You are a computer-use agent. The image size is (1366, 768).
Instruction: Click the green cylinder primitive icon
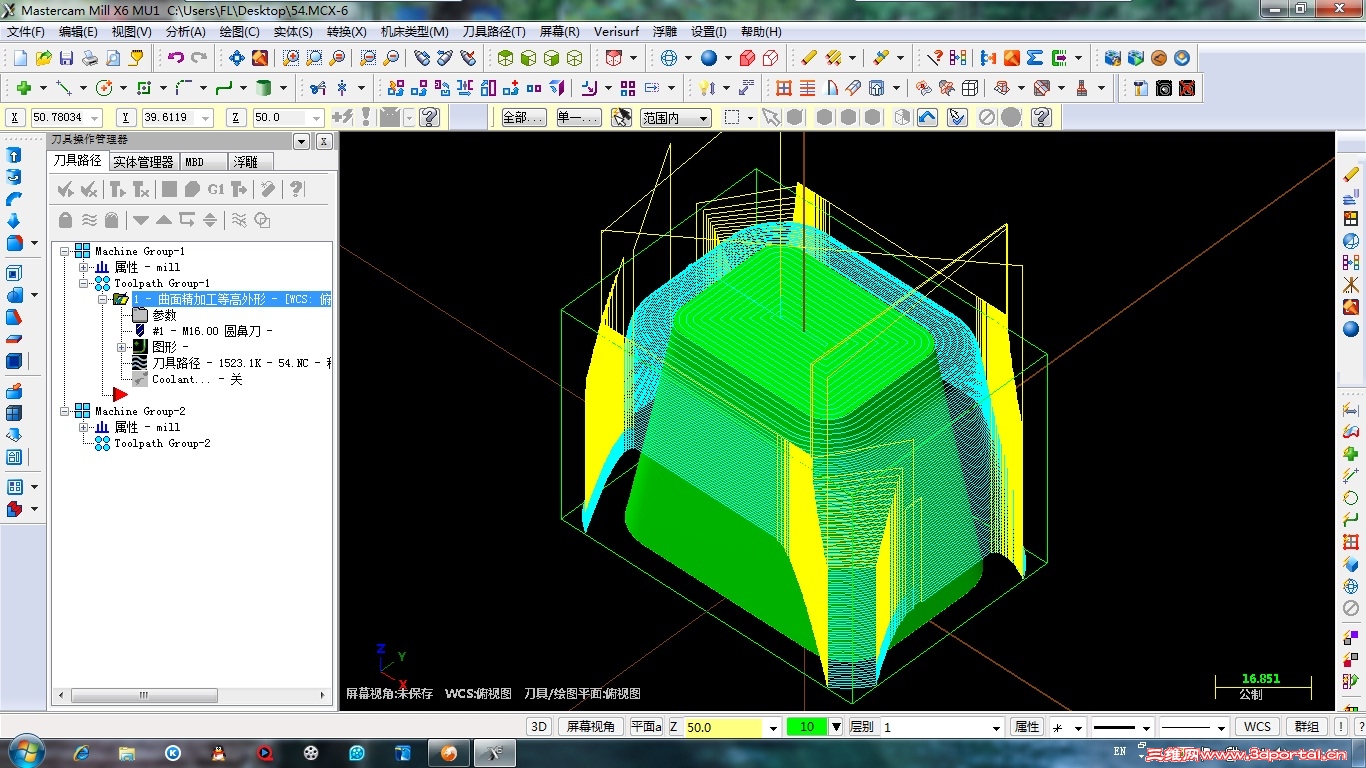(263, 88)
